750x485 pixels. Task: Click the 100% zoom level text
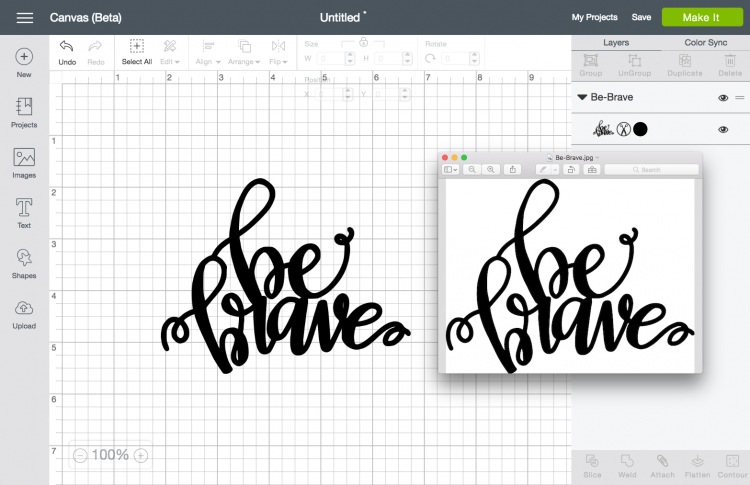coord(110,455)
